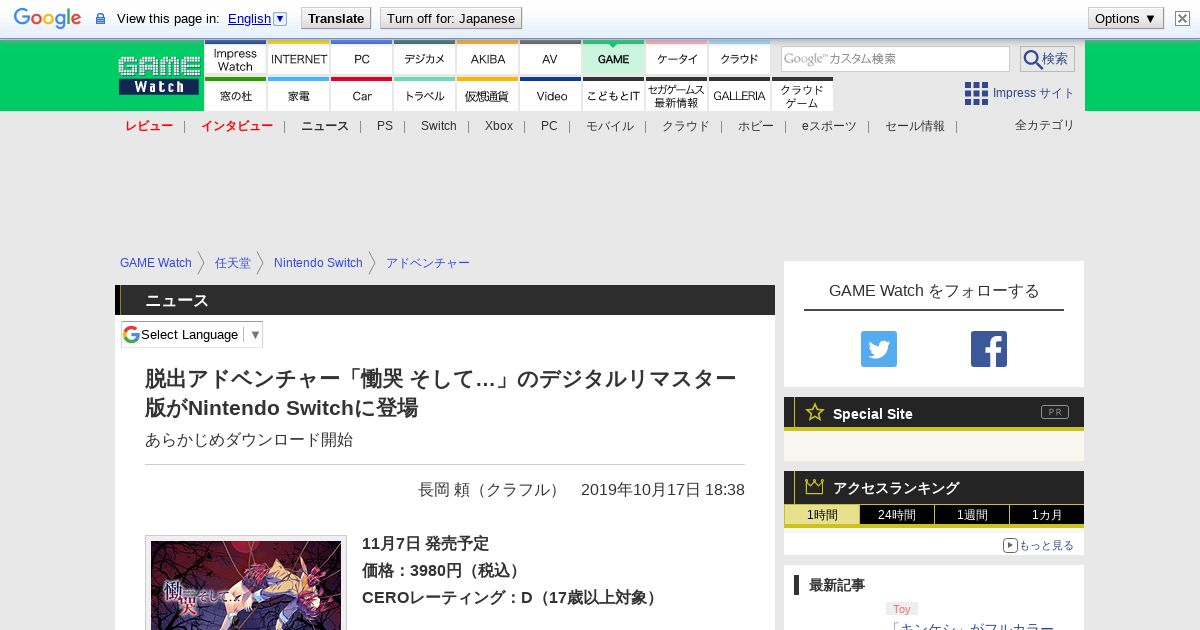Screen dimensions: 1200x630
Task: Click the モバイル category link
Action: (x=610, y=126)
